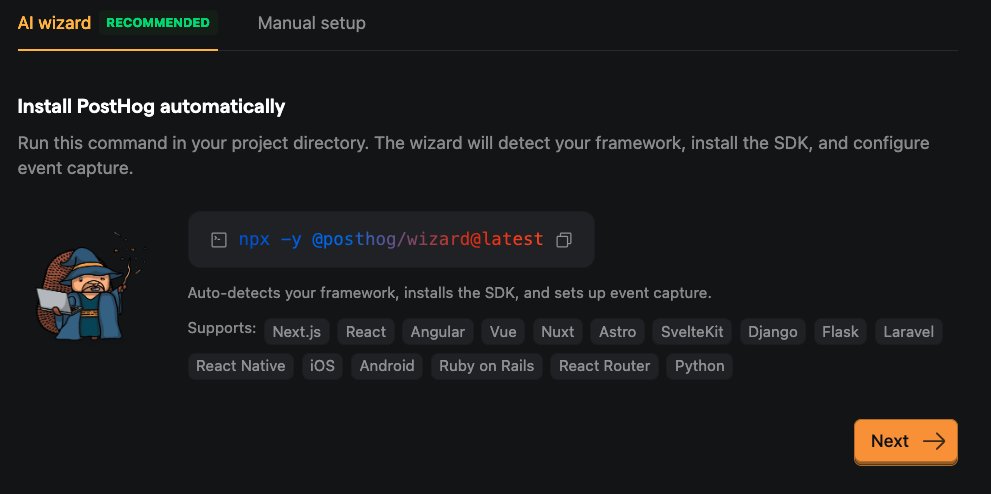
Task: Click the Python tag
Action: tap(700, 366)
